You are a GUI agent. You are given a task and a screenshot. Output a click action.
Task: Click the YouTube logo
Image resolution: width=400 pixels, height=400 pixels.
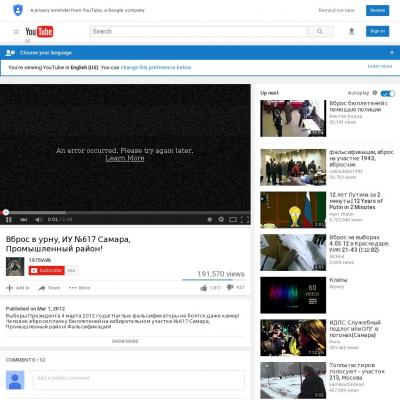coord(39,32)
